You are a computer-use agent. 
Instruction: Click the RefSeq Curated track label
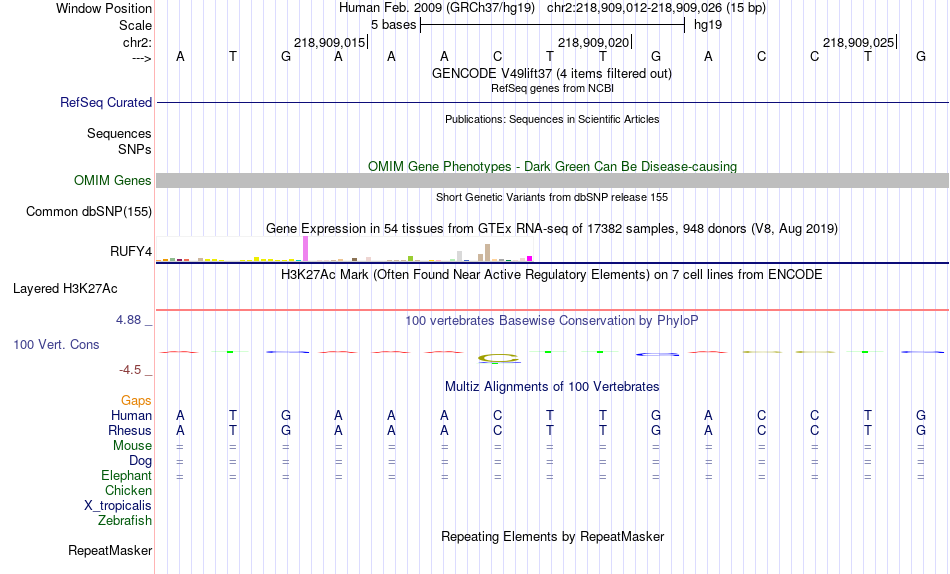106,102
